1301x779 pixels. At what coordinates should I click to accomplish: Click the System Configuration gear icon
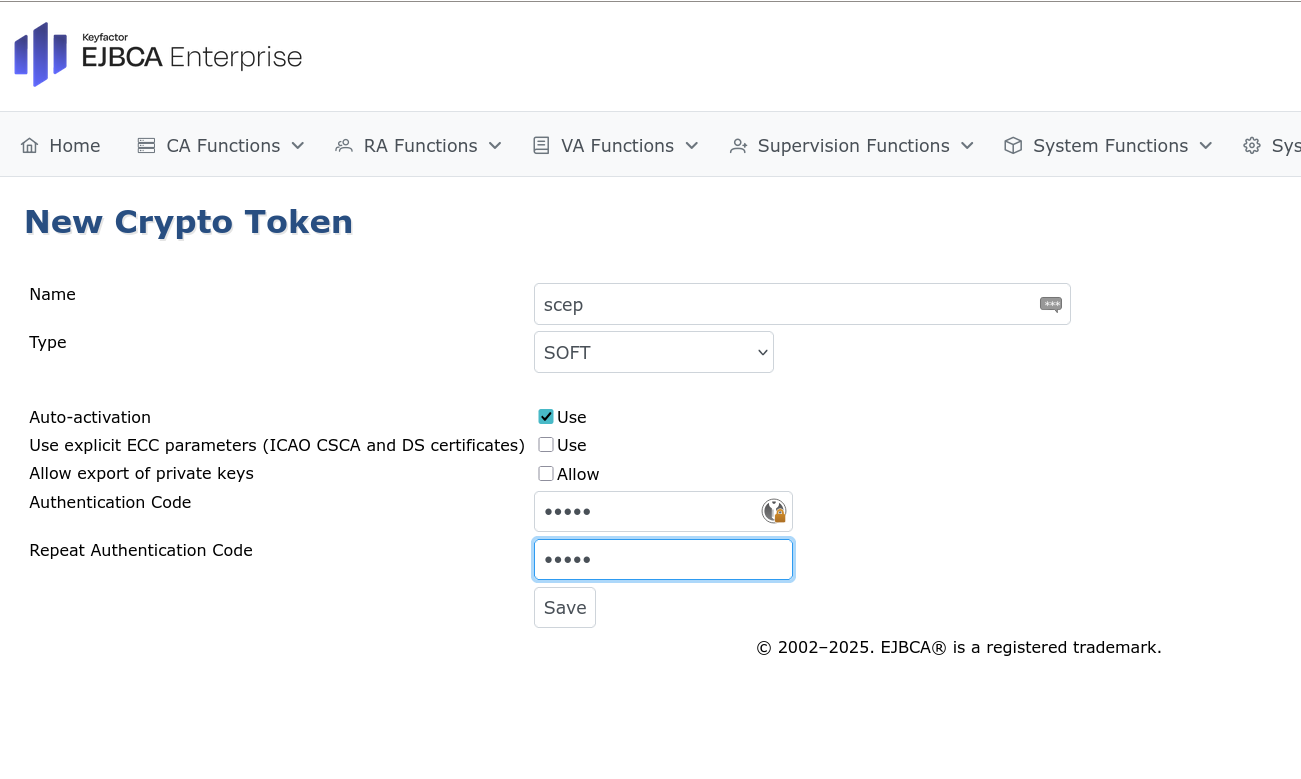point(1251,145)
